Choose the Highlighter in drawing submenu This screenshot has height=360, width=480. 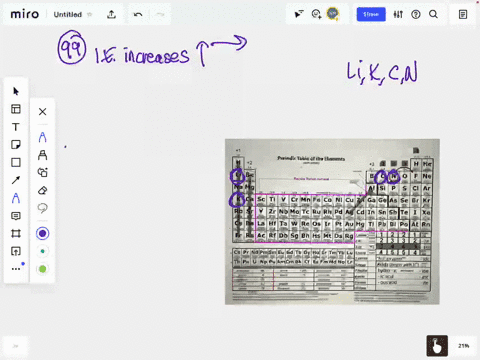(x=42, y=155)
